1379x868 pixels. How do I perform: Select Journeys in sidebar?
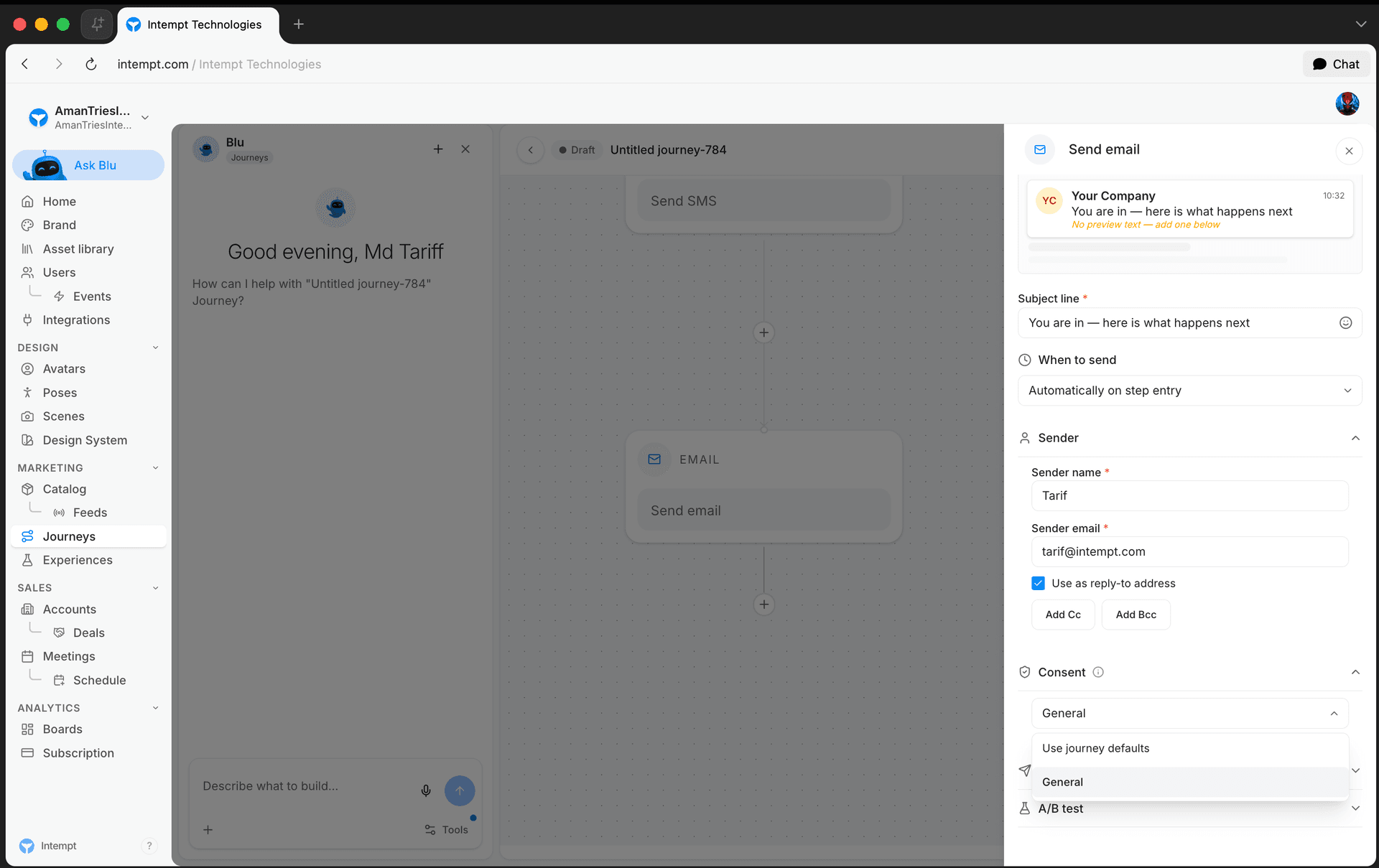pyautogui.click(x=88, y=536)
